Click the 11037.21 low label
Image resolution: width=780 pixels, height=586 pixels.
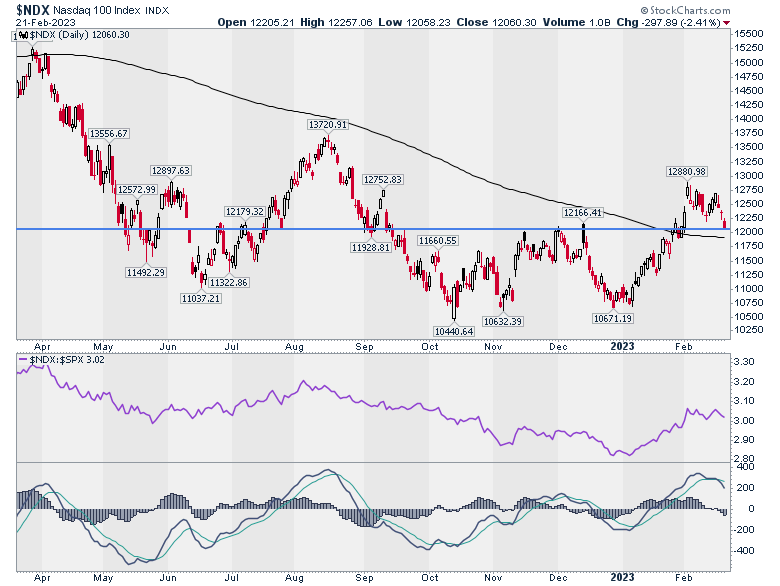[200, 298]
